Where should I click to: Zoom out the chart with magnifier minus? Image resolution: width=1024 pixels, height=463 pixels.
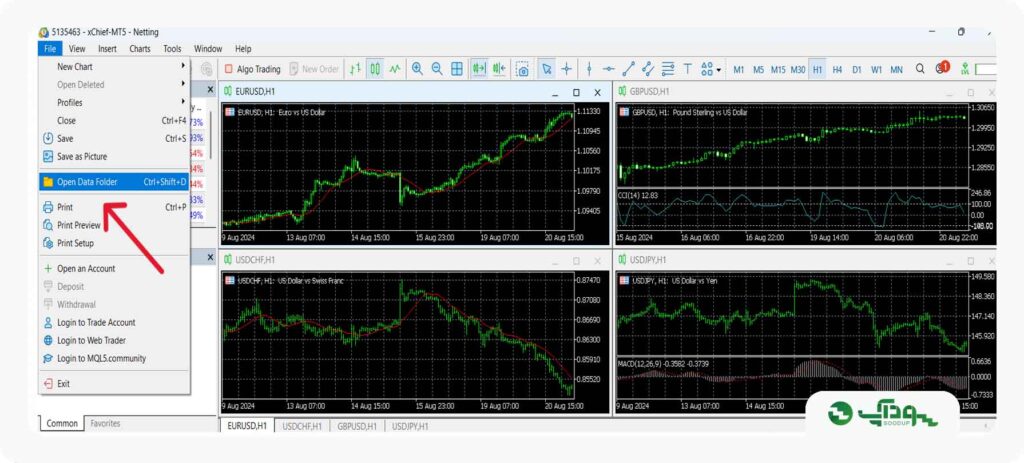pyautogui.click(x=437, y=69)
